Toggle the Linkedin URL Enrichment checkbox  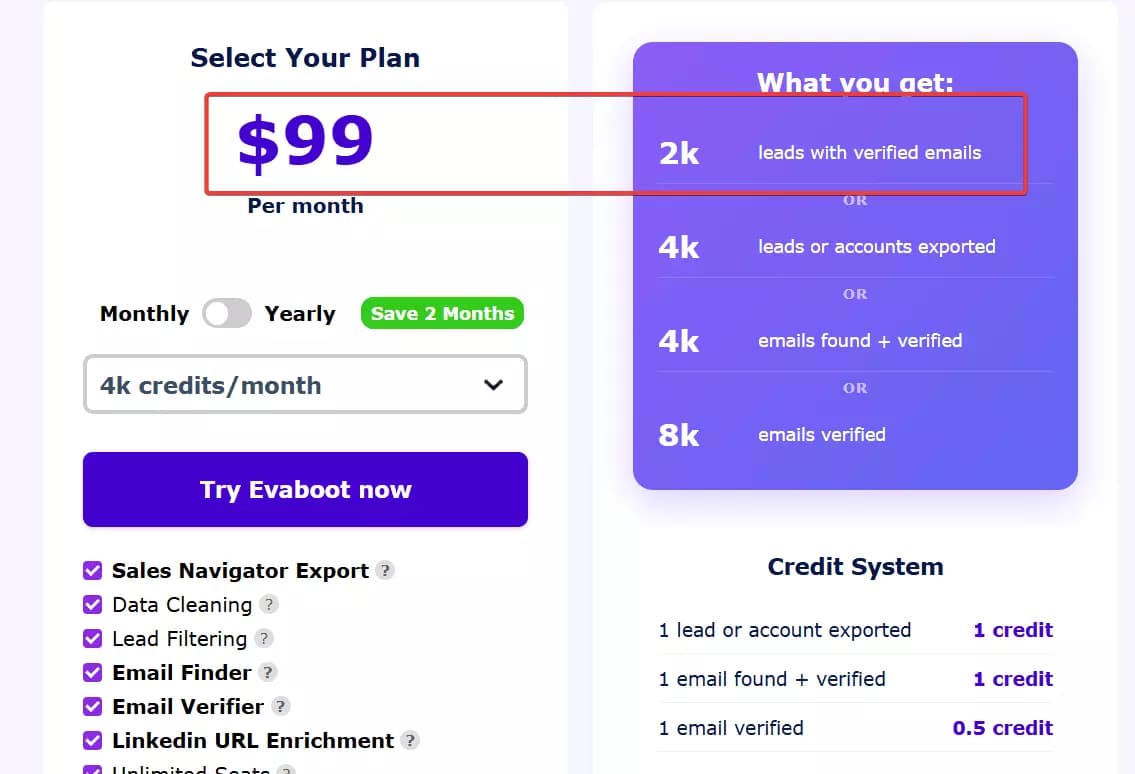(92, 741)
